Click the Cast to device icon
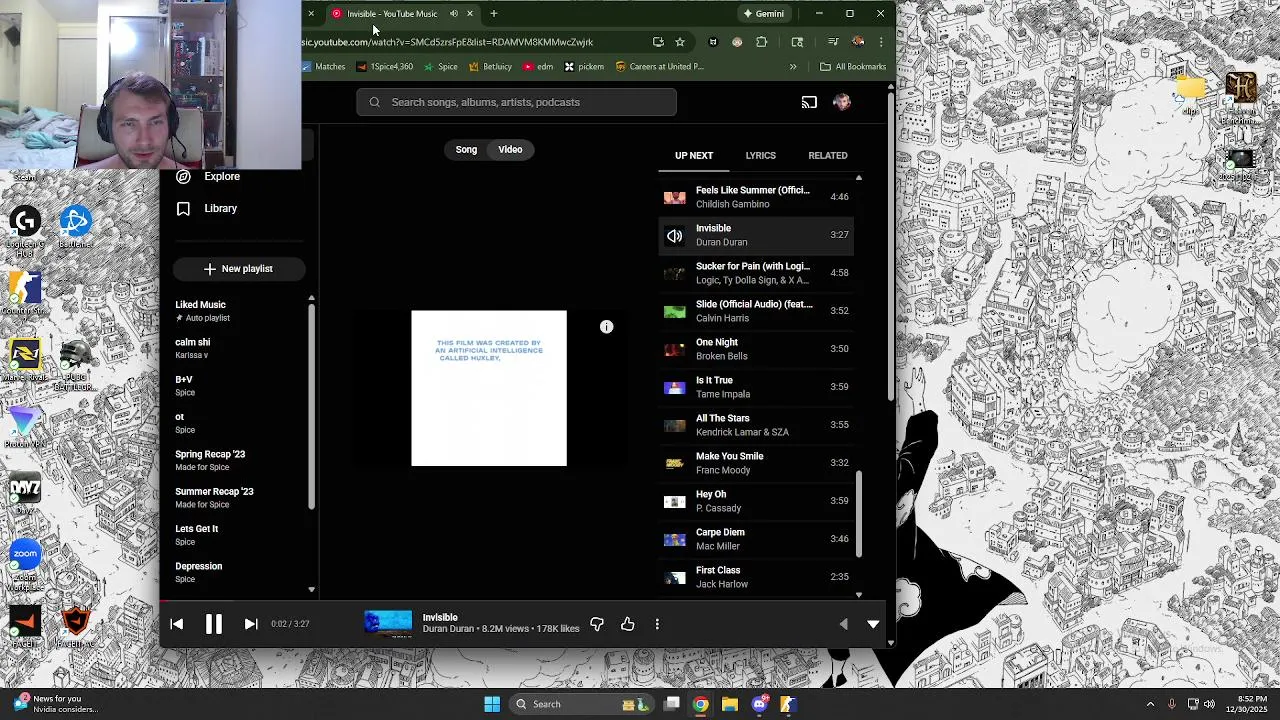The width and height of the screenshot is (1280, 720). tap(809, 102)
